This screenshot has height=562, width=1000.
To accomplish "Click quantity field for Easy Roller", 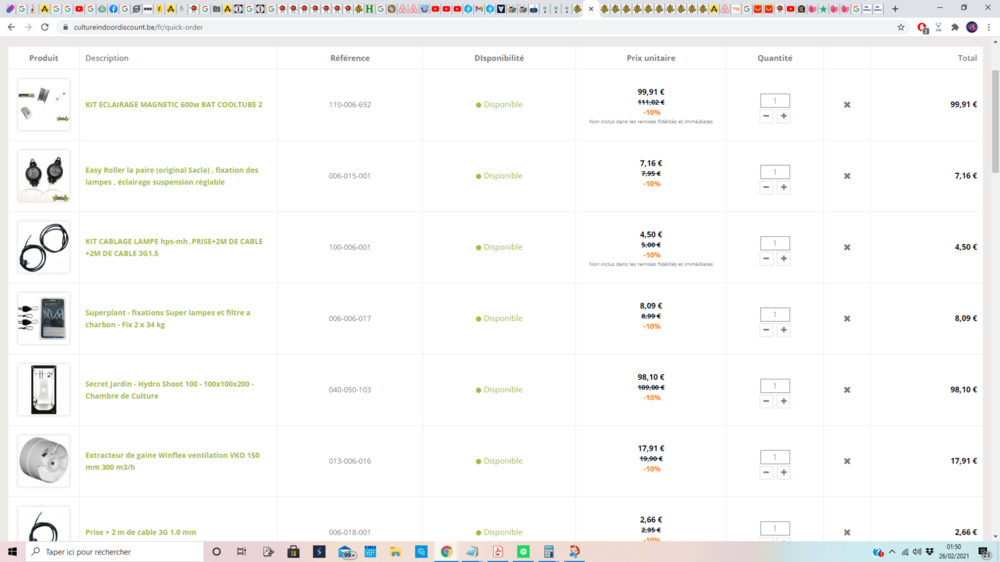I will [x=775, y=172].
